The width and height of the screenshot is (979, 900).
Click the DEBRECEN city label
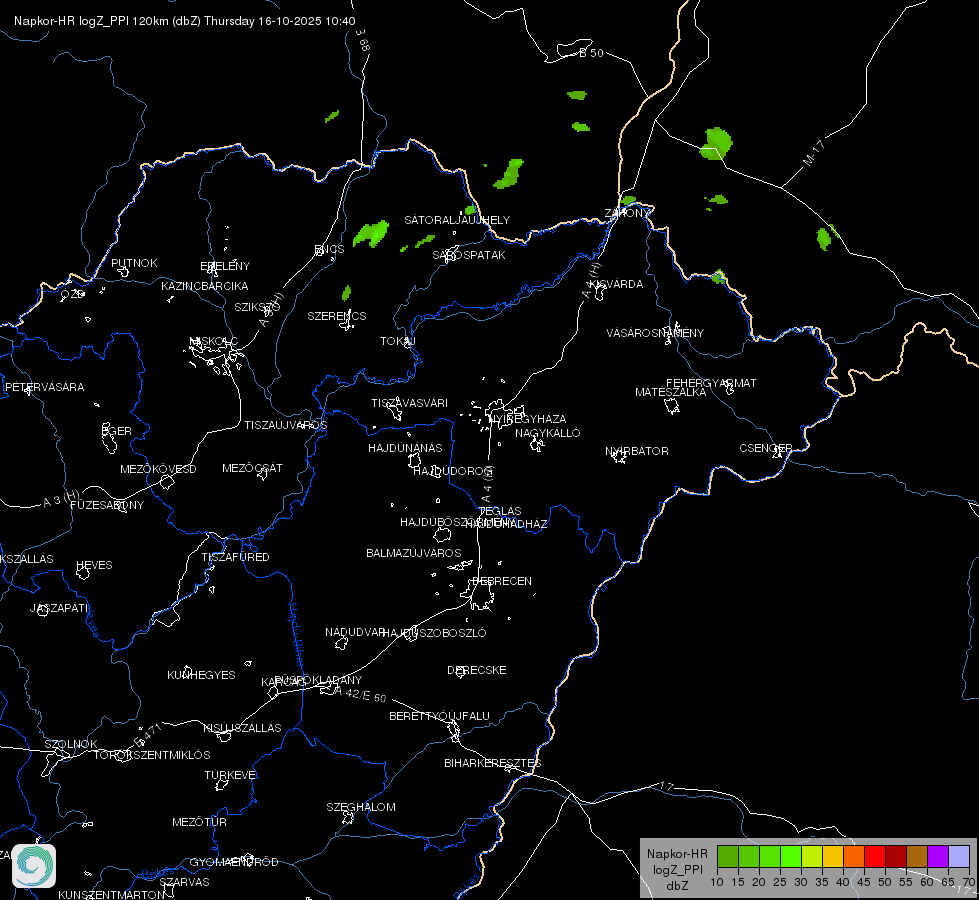pyautogui.click(x=502, y=581)
